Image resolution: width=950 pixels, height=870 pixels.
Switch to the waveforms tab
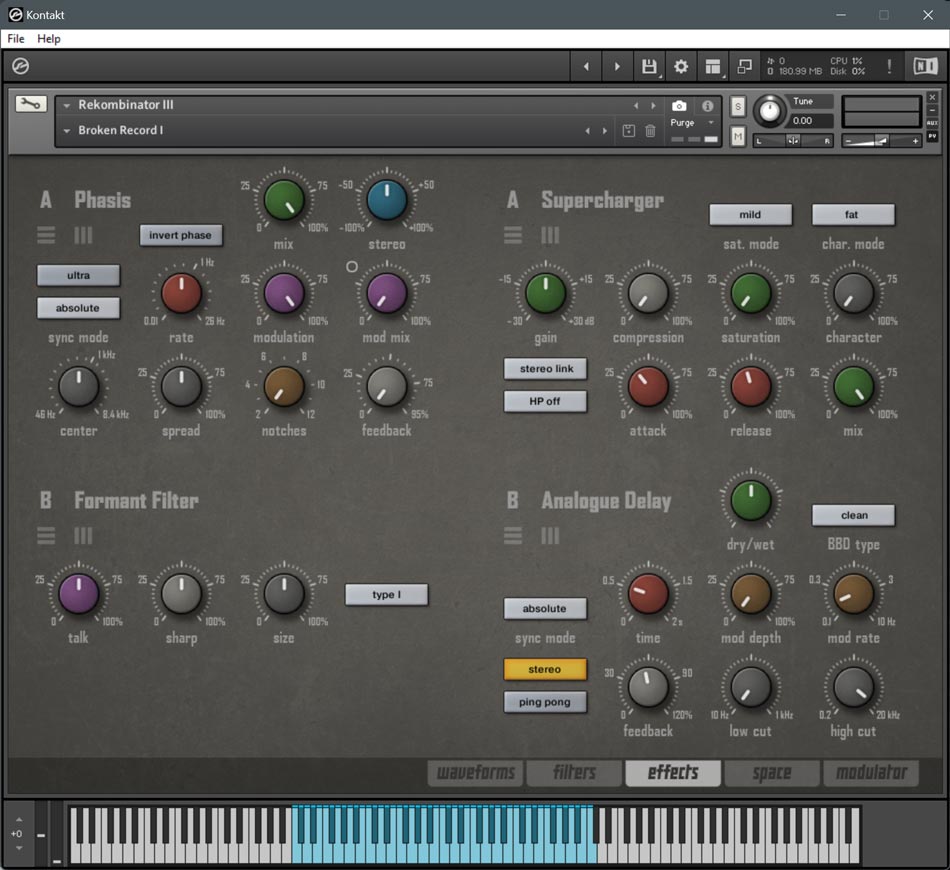[476, 772]
